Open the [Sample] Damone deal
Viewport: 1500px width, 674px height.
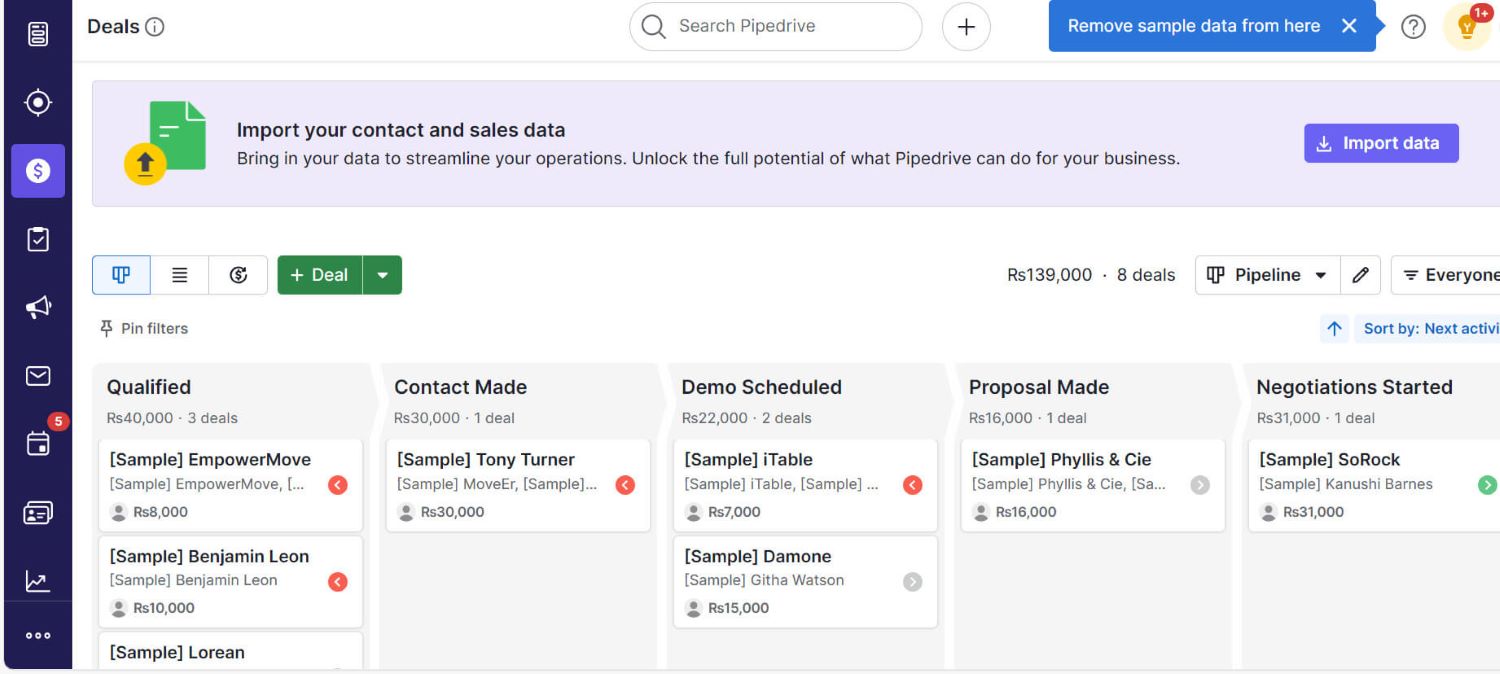[x=805, y=581]
